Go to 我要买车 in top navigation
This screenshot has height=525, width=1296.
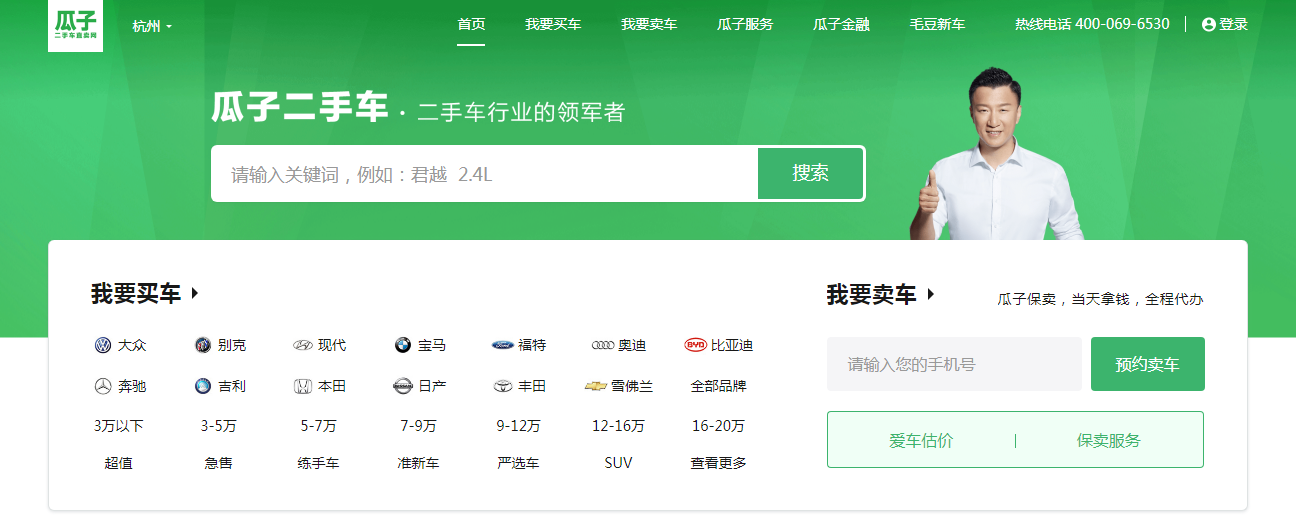(x=553, y=24)
